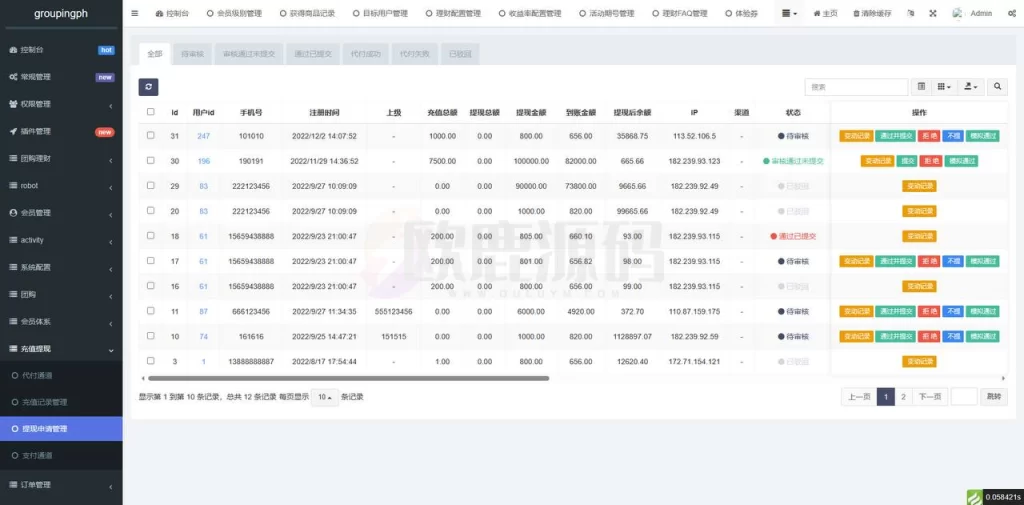Open user id 247 link
1024x505 pixels.
pos(203,136)
